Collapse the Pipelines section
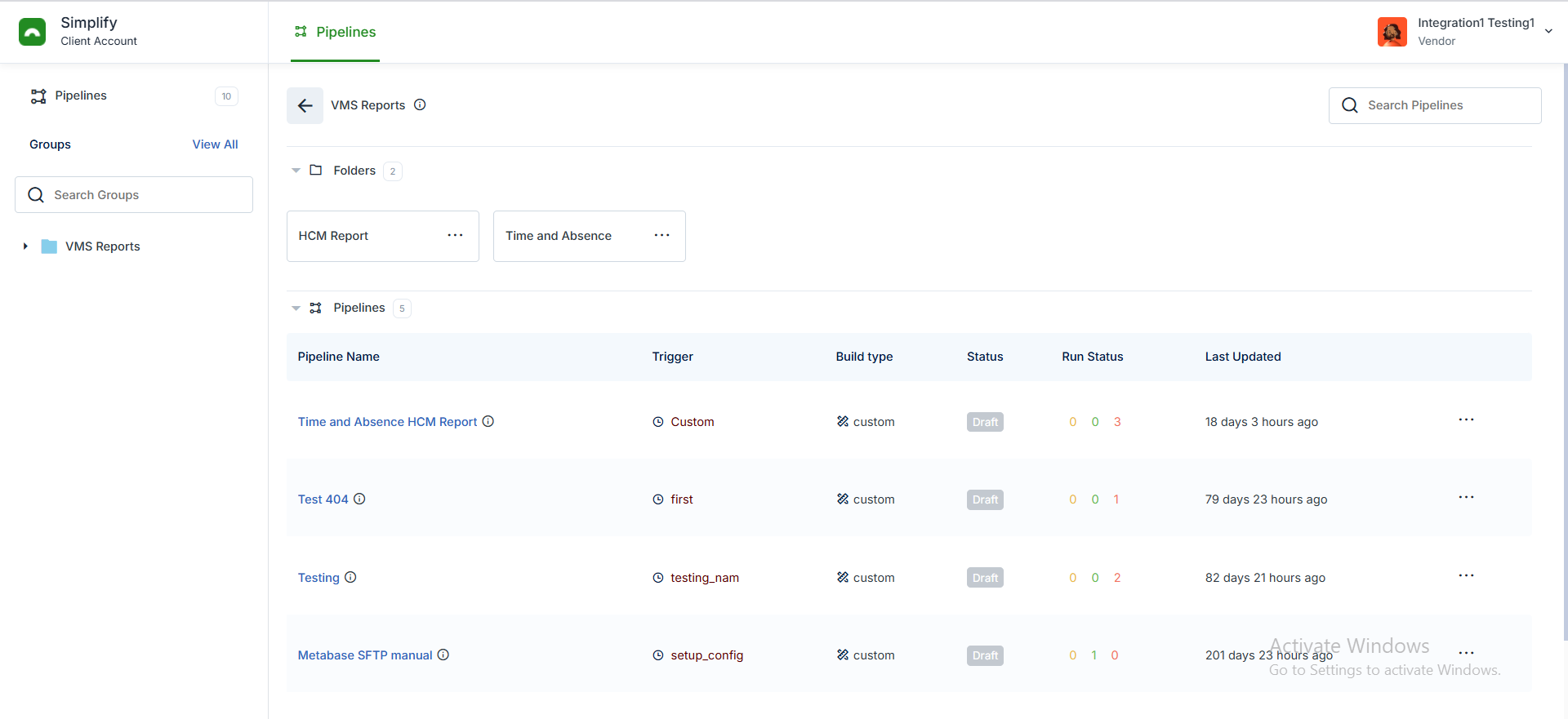Viewport: 1568px width, 719px height. coord(296,308)
